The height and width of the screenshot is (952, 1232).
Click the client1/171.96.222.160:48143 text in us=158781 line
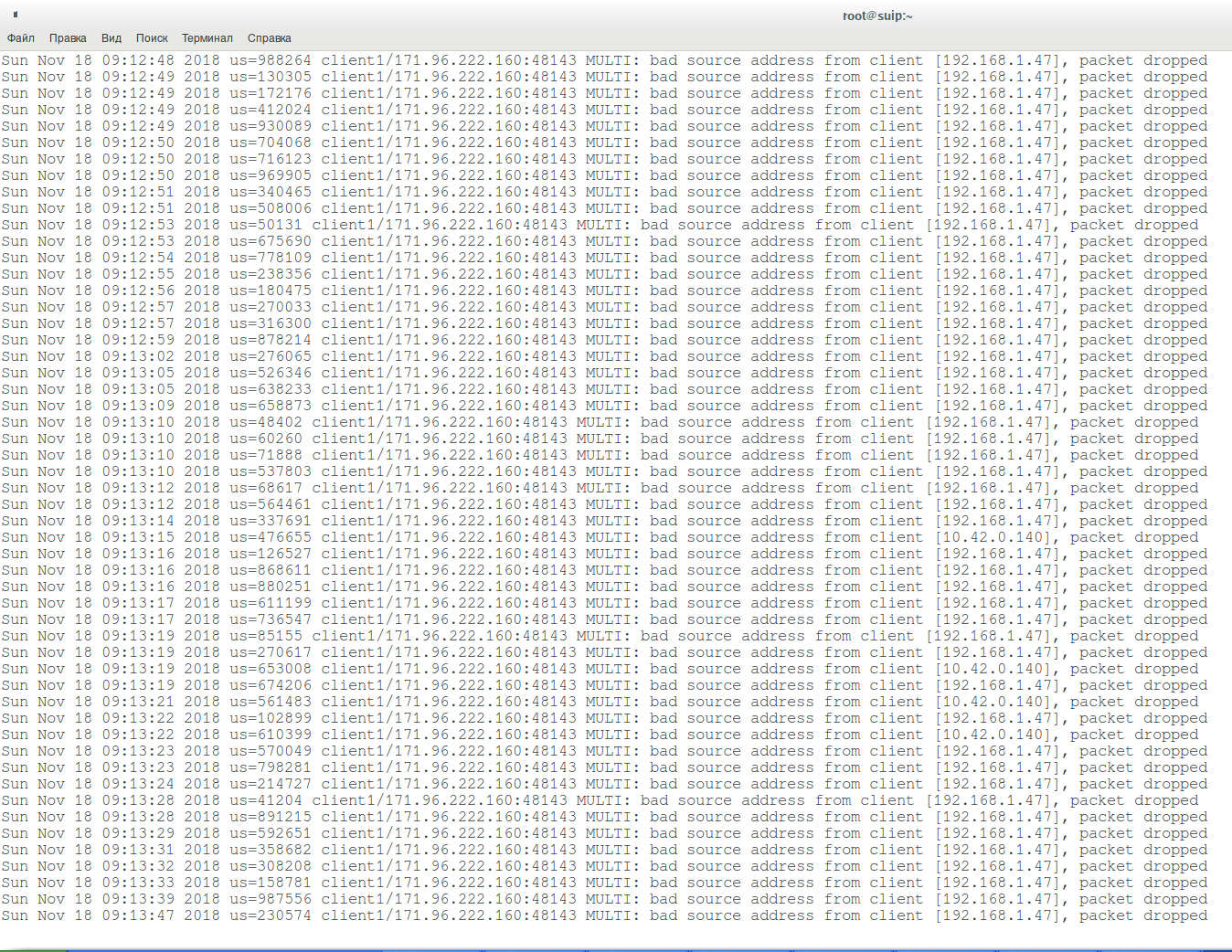point(448,883)
